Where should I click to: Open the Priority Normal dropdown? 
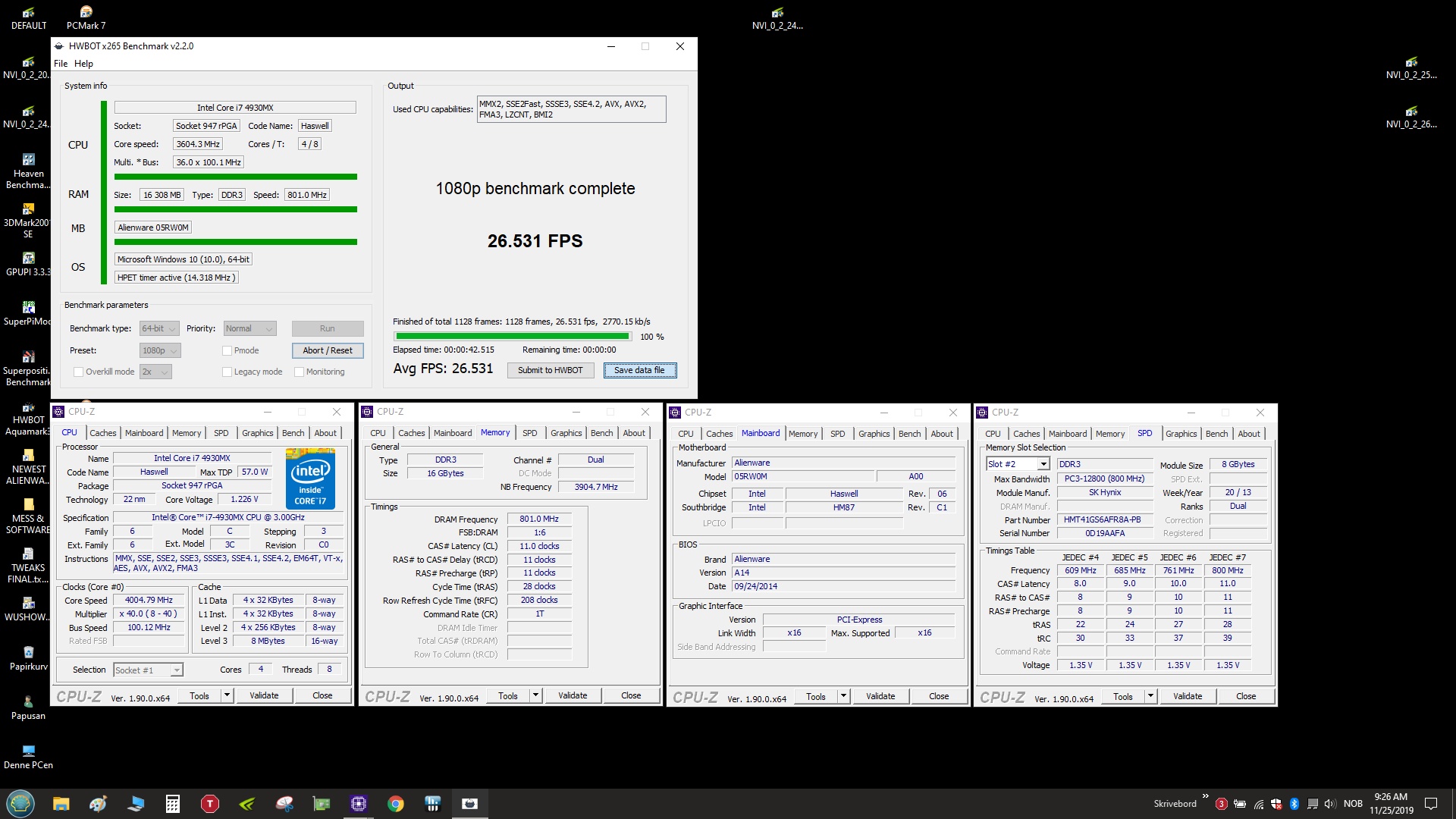(x=249, y=328)
